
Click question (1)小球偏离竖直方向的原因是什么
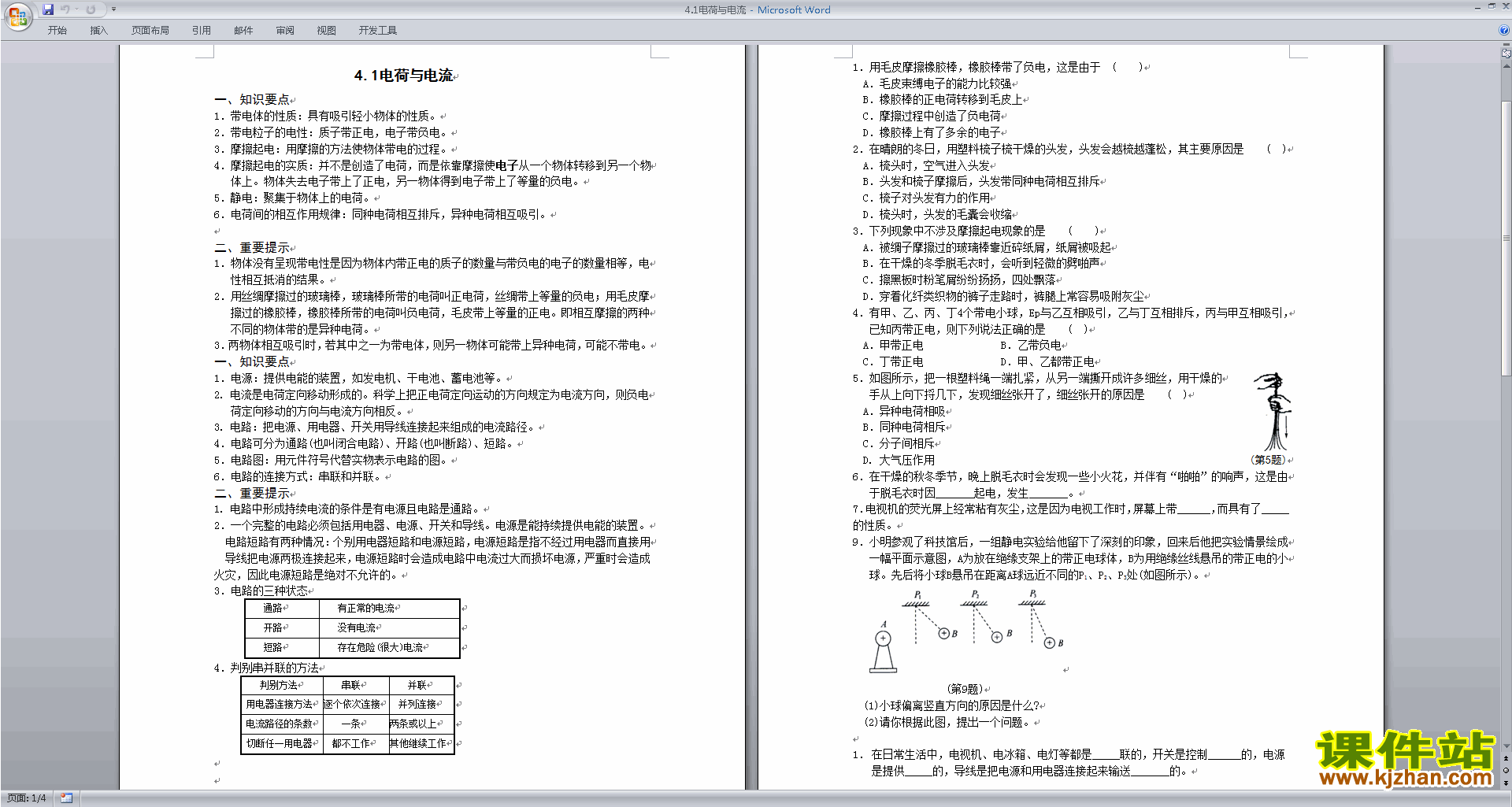953,705
